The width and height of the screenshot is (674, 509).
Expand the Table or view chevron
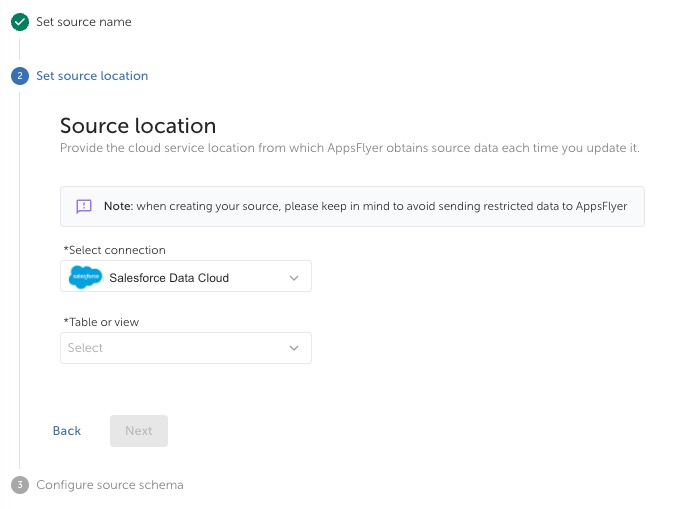(x=294, y=348)
